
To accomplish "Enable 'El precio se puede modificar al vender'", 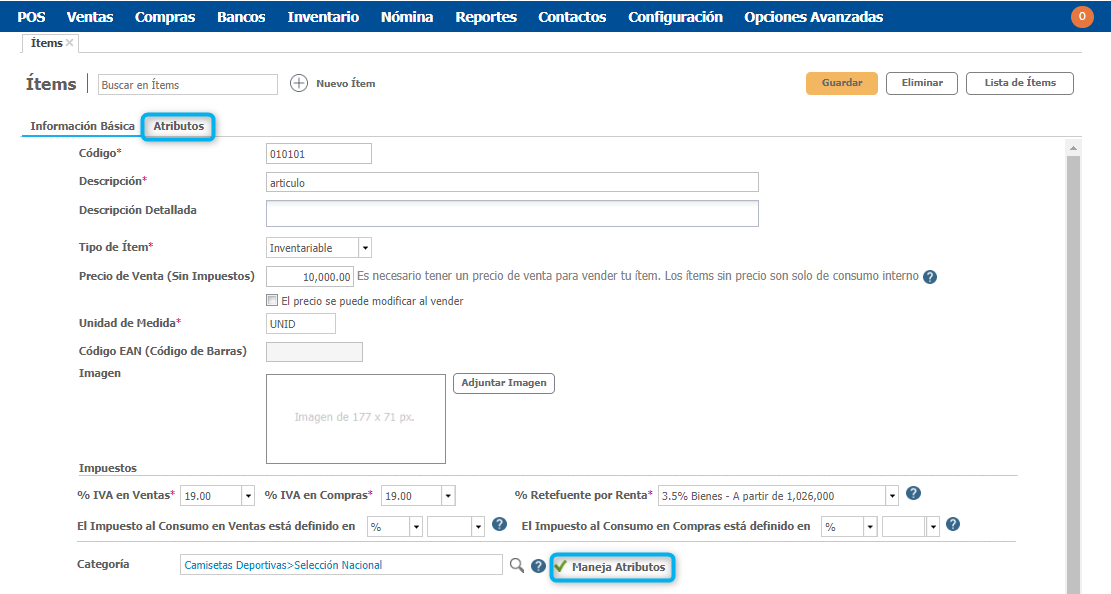I will pos(272,300).
